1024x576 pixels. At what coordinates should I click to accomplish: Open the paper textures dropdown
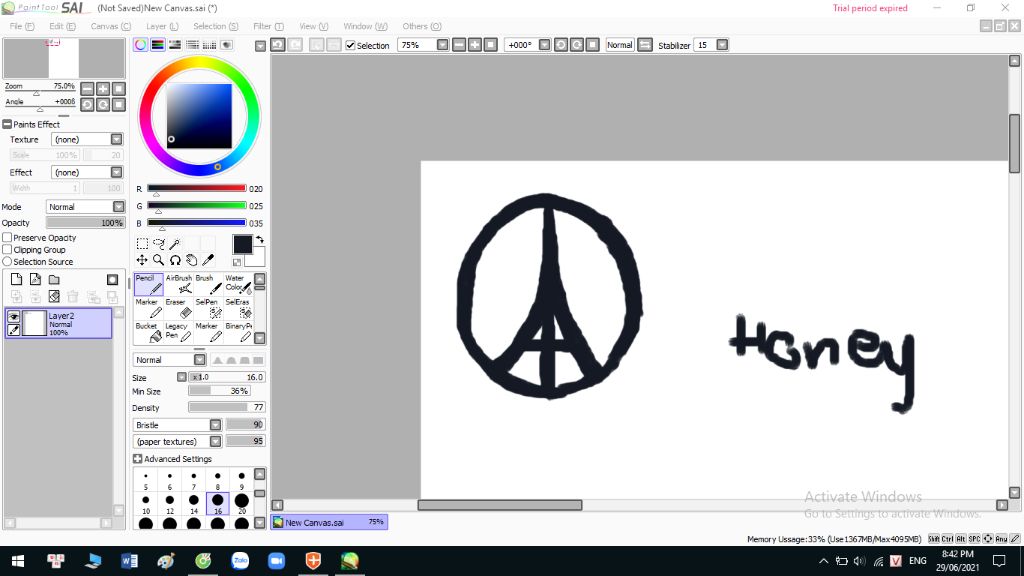click(215, 441)
